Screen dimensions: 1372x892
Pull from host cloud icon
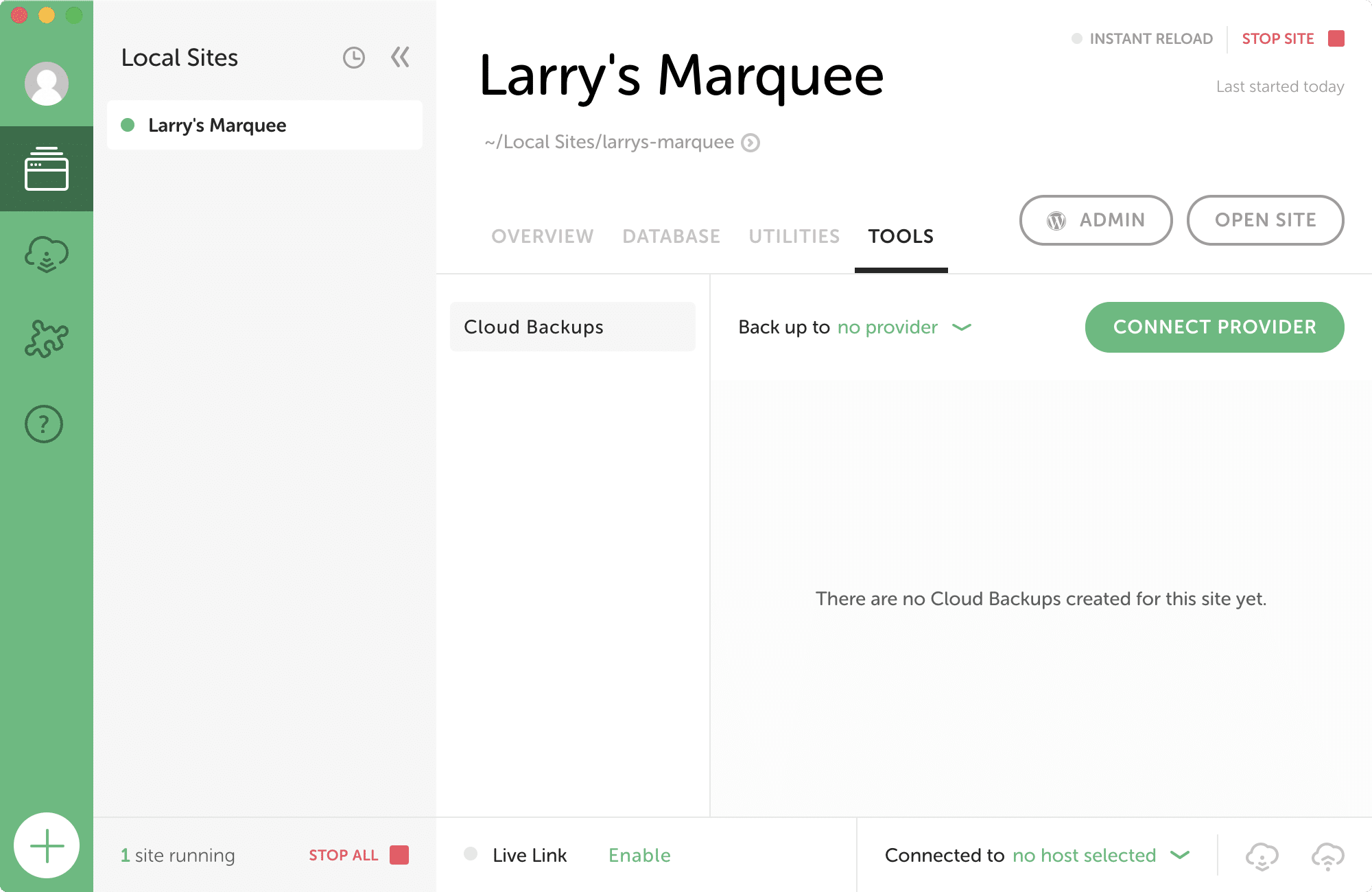(1262, 856)
